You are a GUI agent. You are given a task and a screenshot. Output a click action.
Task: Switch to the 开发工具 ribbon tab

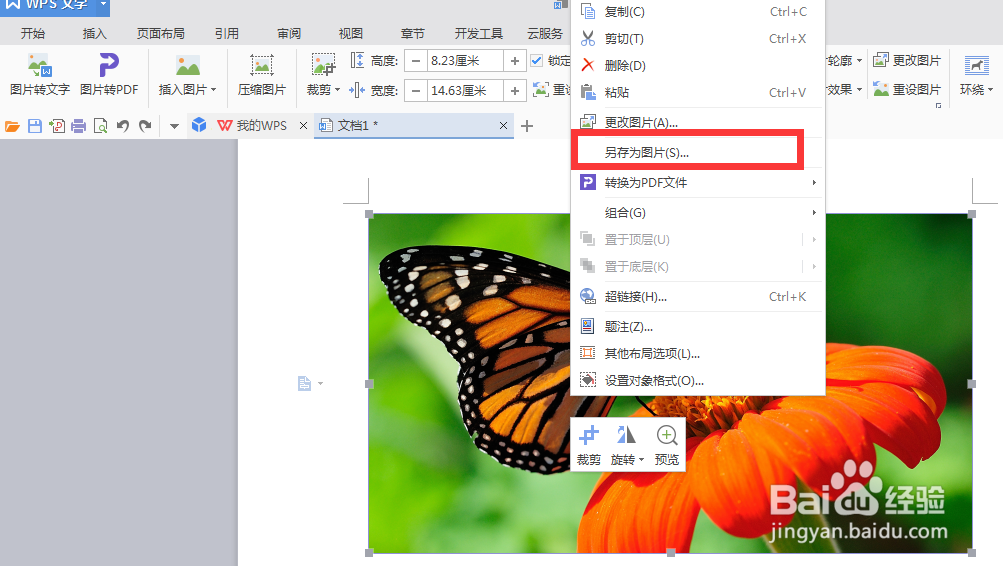(x=478, y=33)
